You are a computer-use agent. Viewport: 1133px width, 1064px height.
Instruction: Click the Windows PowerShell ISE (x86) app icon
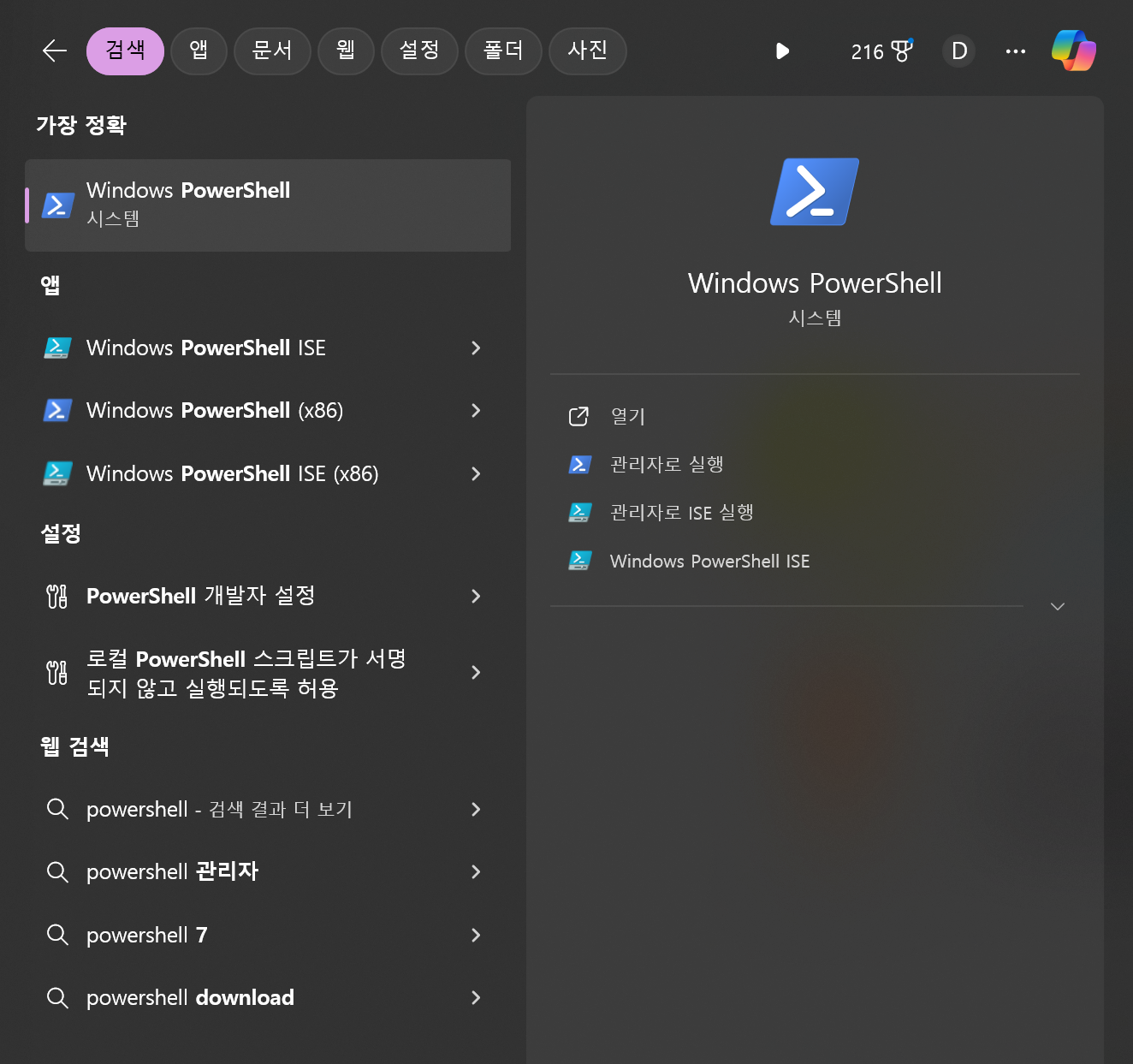tap(57, 473)
